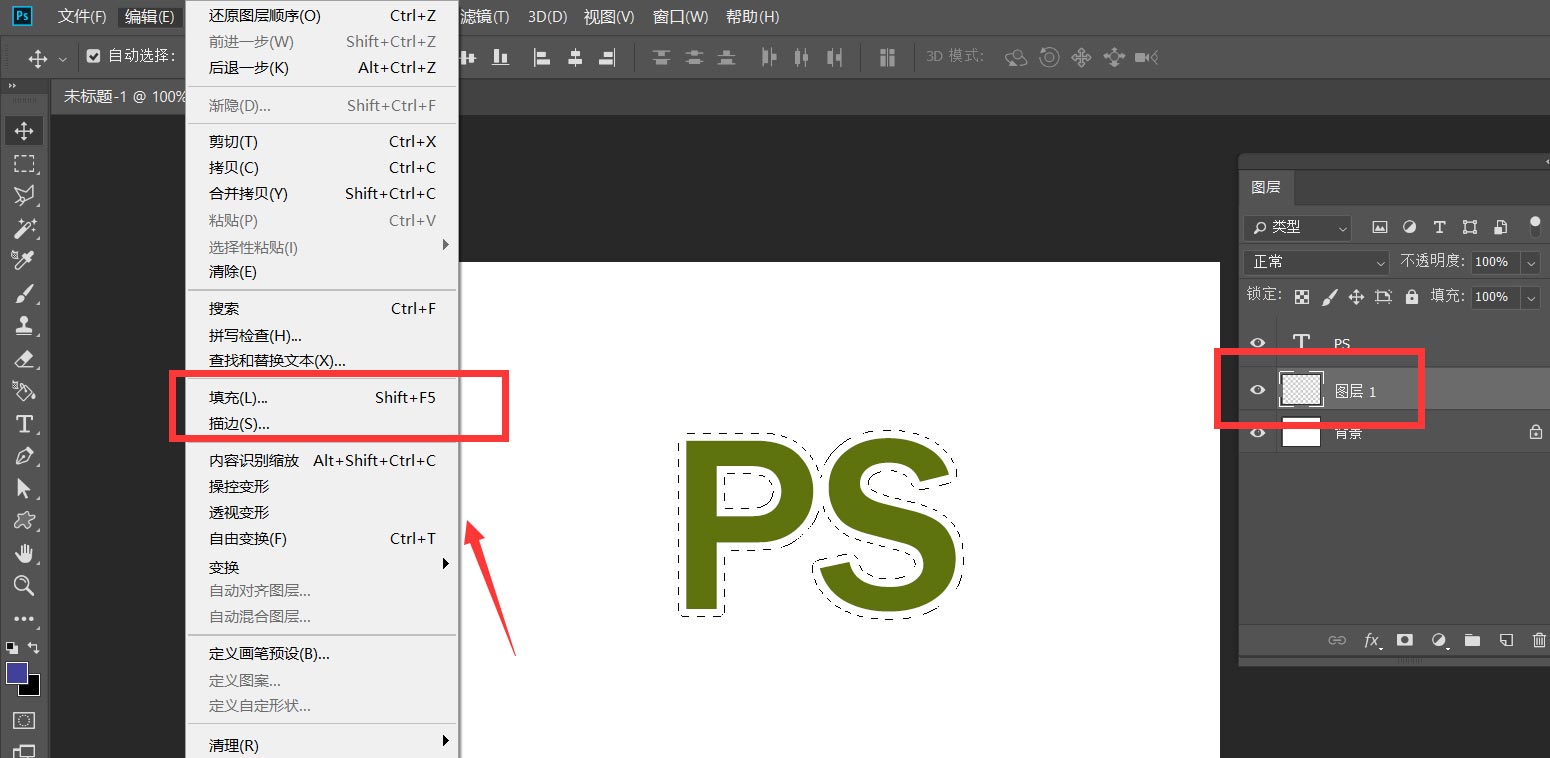The image size is (1550, 758).
Task: Open the extra tools ellipsis button
Action: (x=24, y=619)
